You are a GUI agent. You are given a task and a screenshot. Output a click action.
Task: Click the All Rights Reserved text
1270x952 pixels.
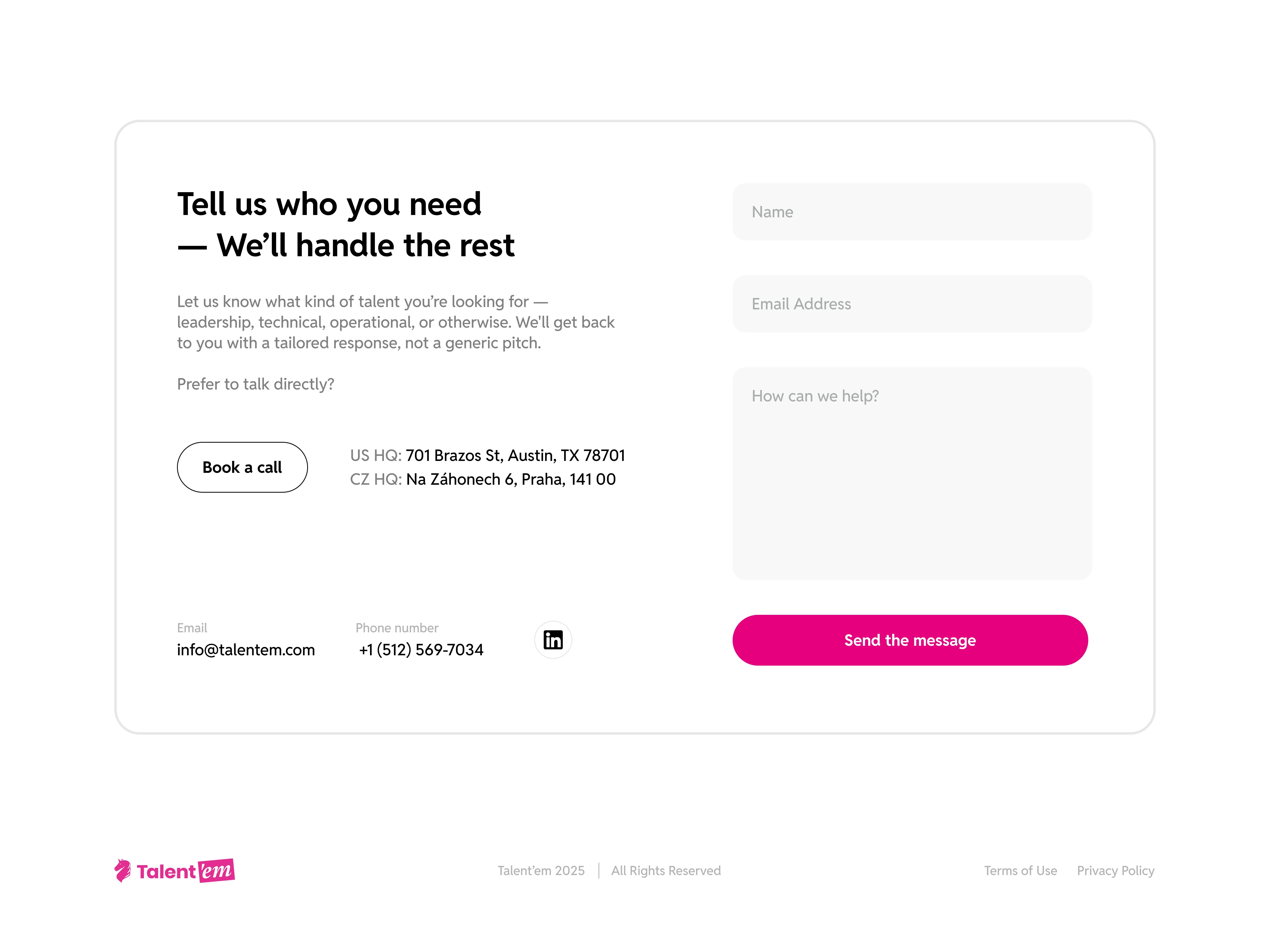[x=665, y=870]
